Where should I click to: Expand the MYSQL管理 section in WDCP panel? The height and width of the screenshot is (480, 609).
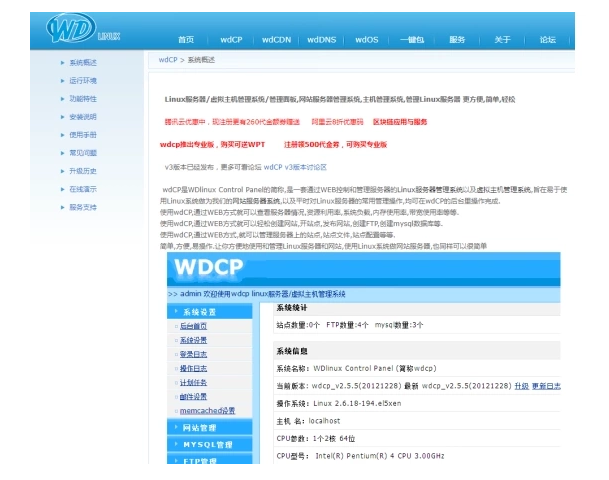(x=210, y=444)
